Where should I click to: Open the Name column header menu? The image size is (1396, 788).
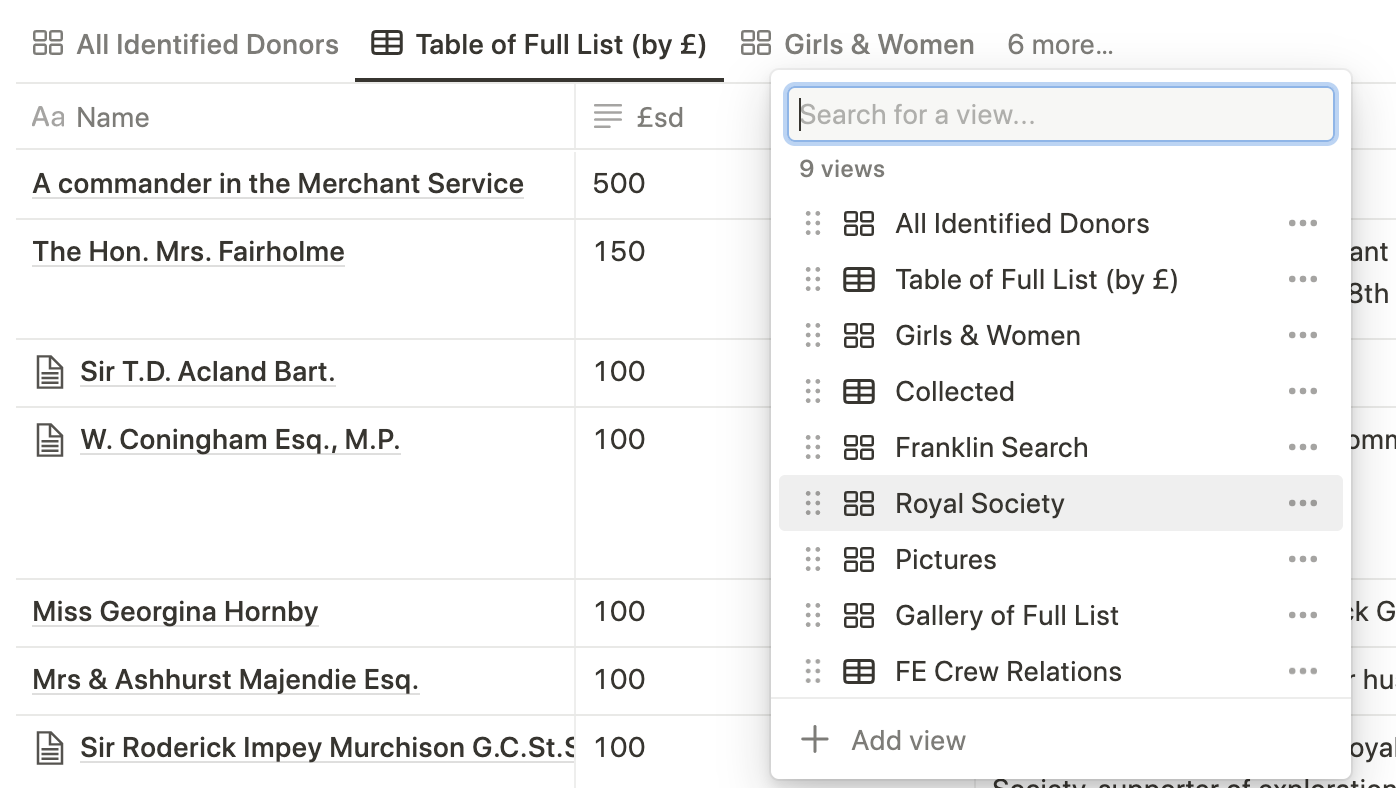112,117
